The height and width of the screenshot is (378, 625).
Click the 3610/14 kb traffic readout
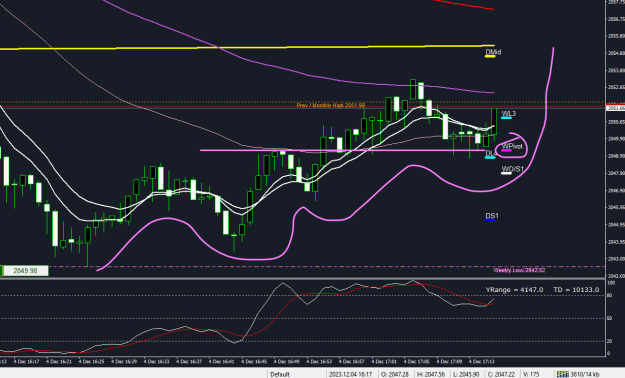(585, 374)
